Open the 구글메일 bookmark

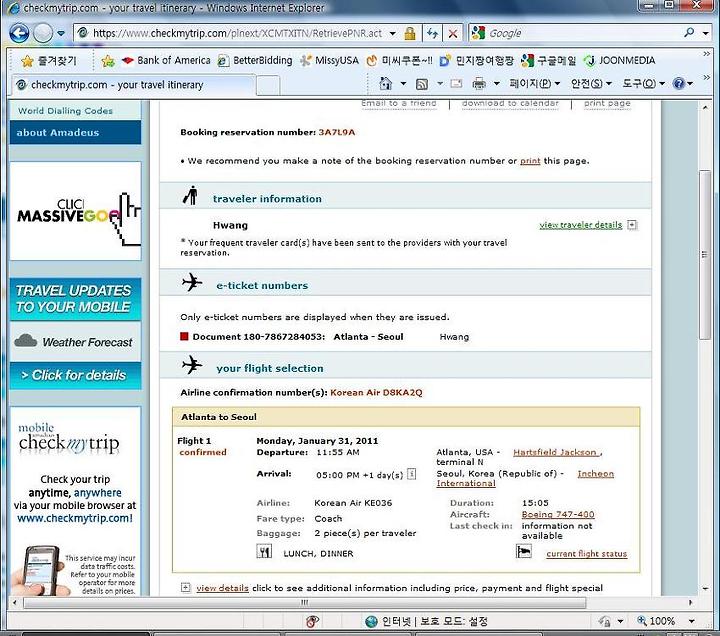[548, 61]
